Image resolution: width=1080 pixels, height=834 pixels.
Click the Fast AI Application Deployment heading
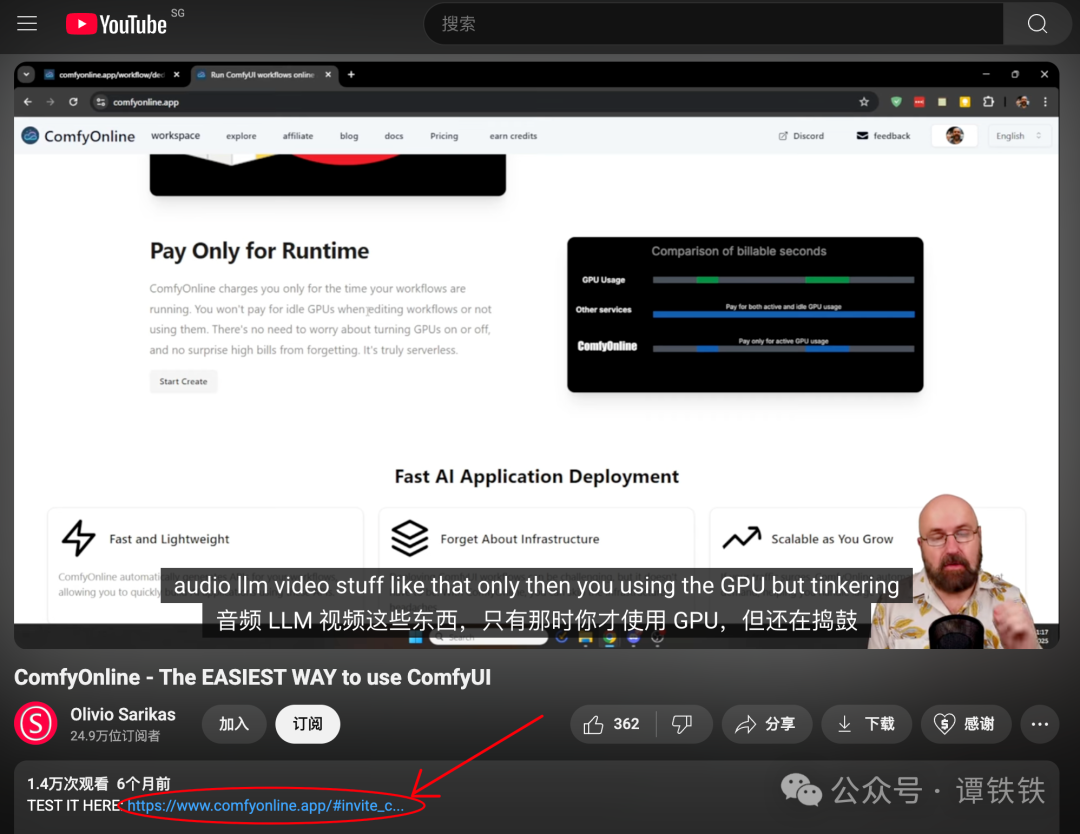pyautogui.click(x=537, y=477)
